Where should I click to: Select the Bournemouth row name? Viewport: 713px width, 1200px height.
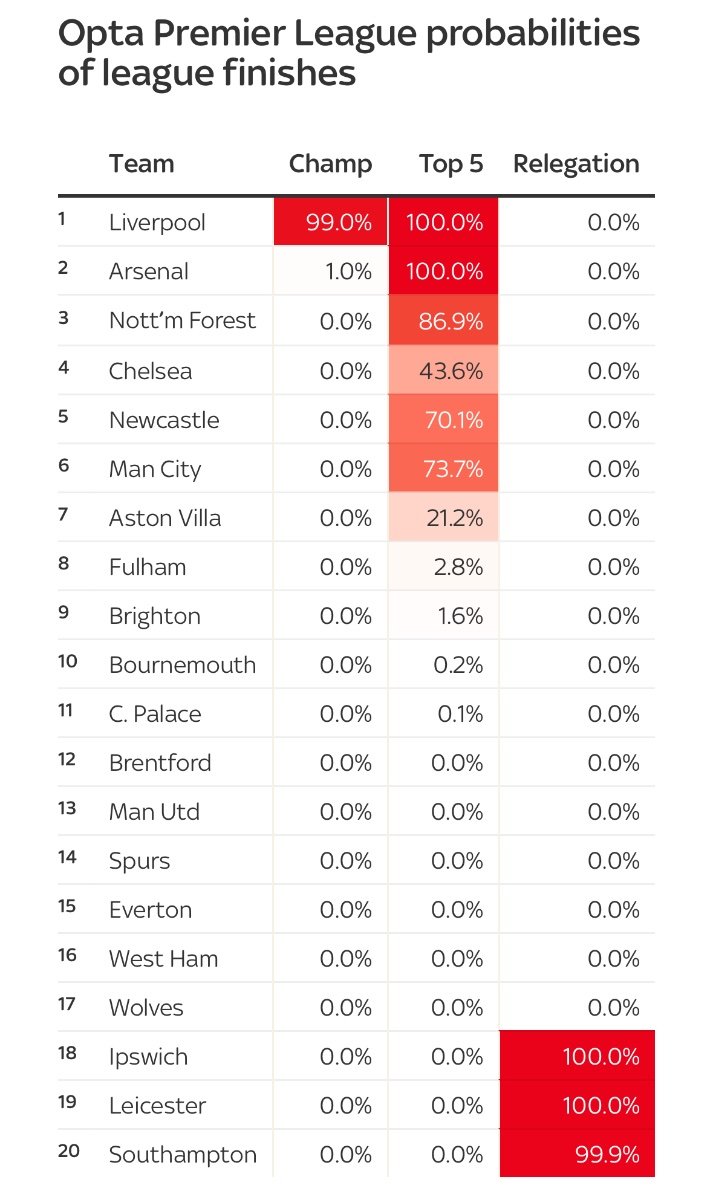(x=182, y=665)
